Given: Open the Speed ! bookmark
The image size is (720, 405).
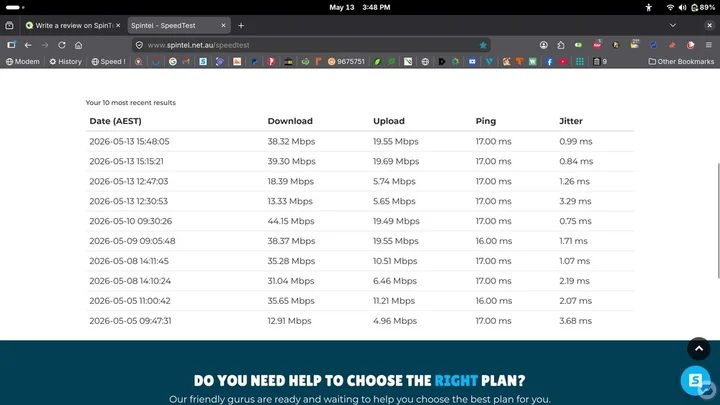Looking at the screenshot, I should click(x=108, y=62).
